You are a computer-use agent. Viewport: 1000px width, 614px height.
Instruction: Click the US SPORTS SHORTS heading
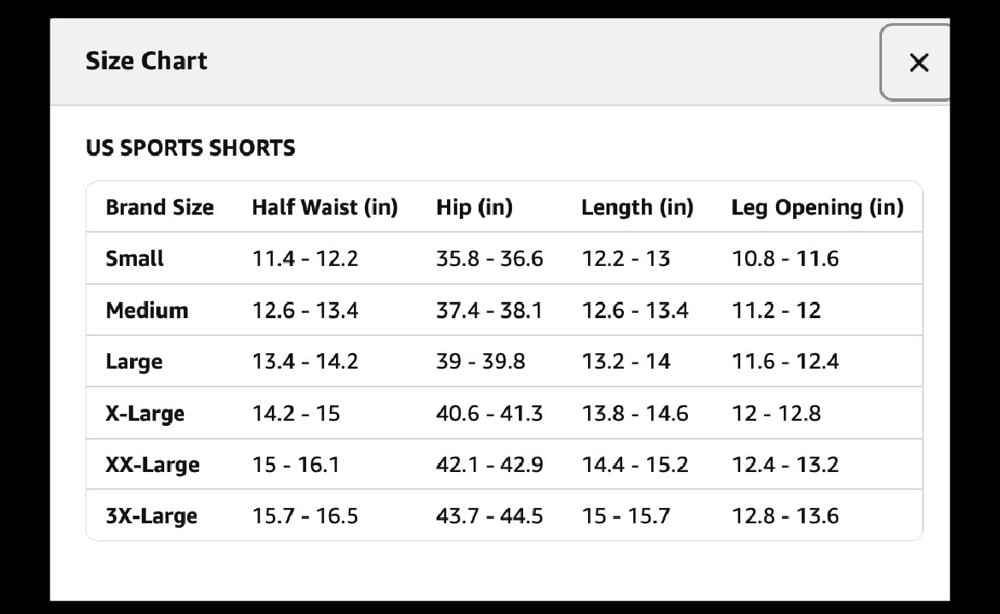[191, 148]
